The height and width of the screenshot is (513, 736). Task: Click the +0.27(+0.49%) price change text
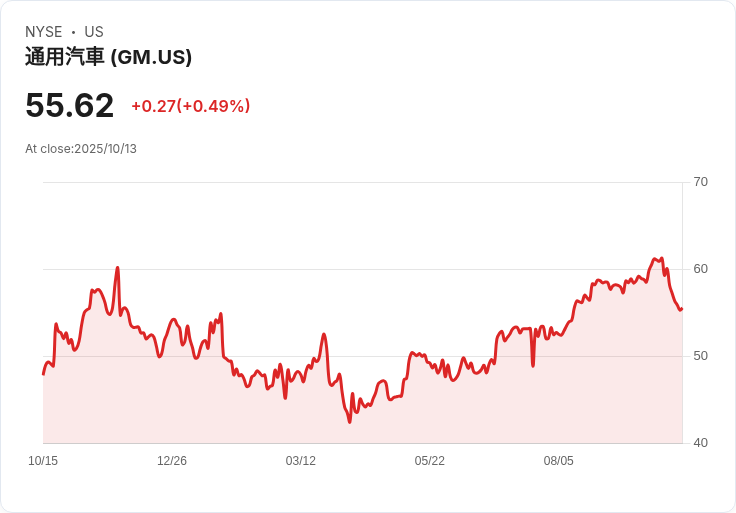[x=190, y=106]
